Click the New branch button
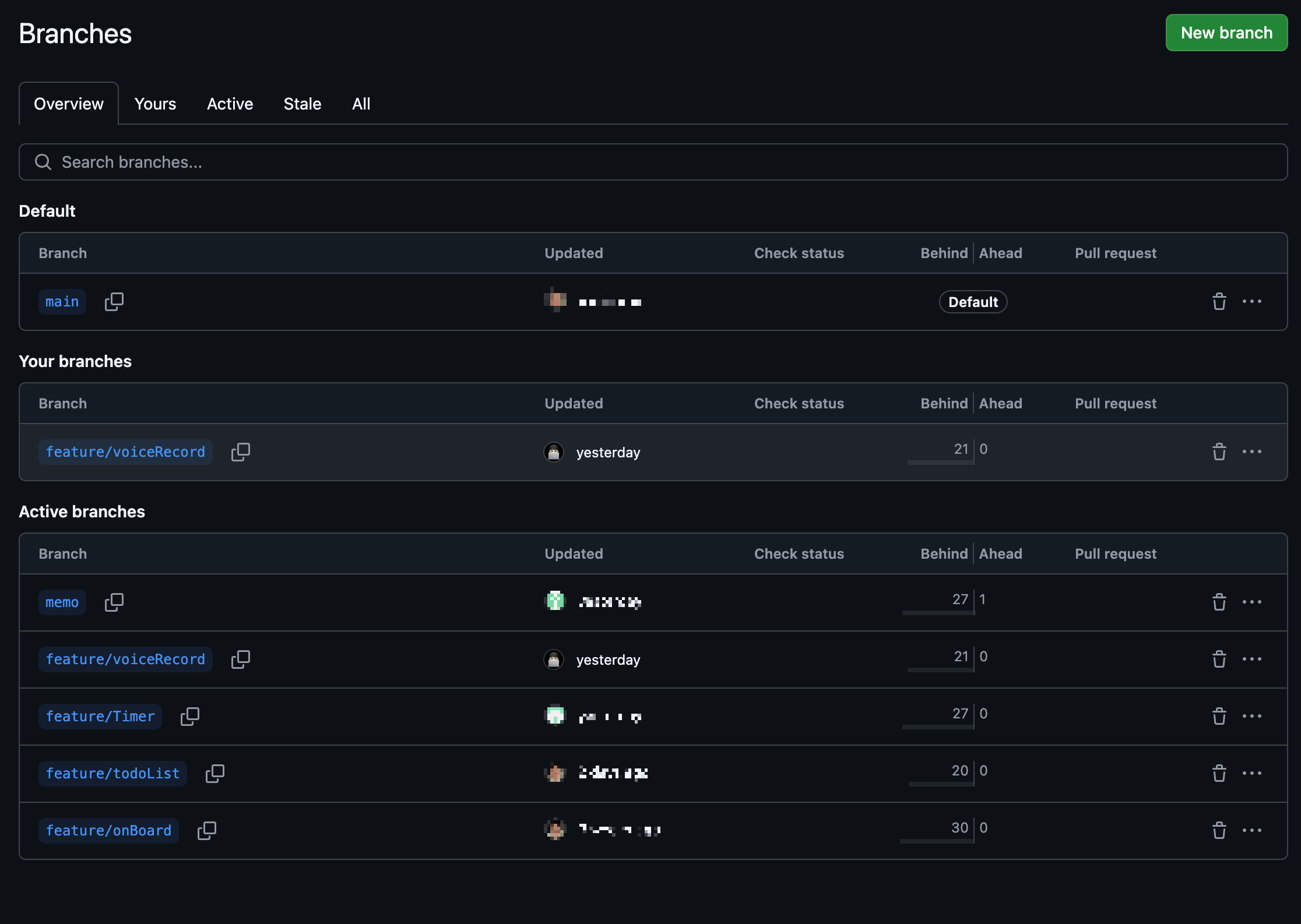1301x924 pixels. (x=1226, y=33)
